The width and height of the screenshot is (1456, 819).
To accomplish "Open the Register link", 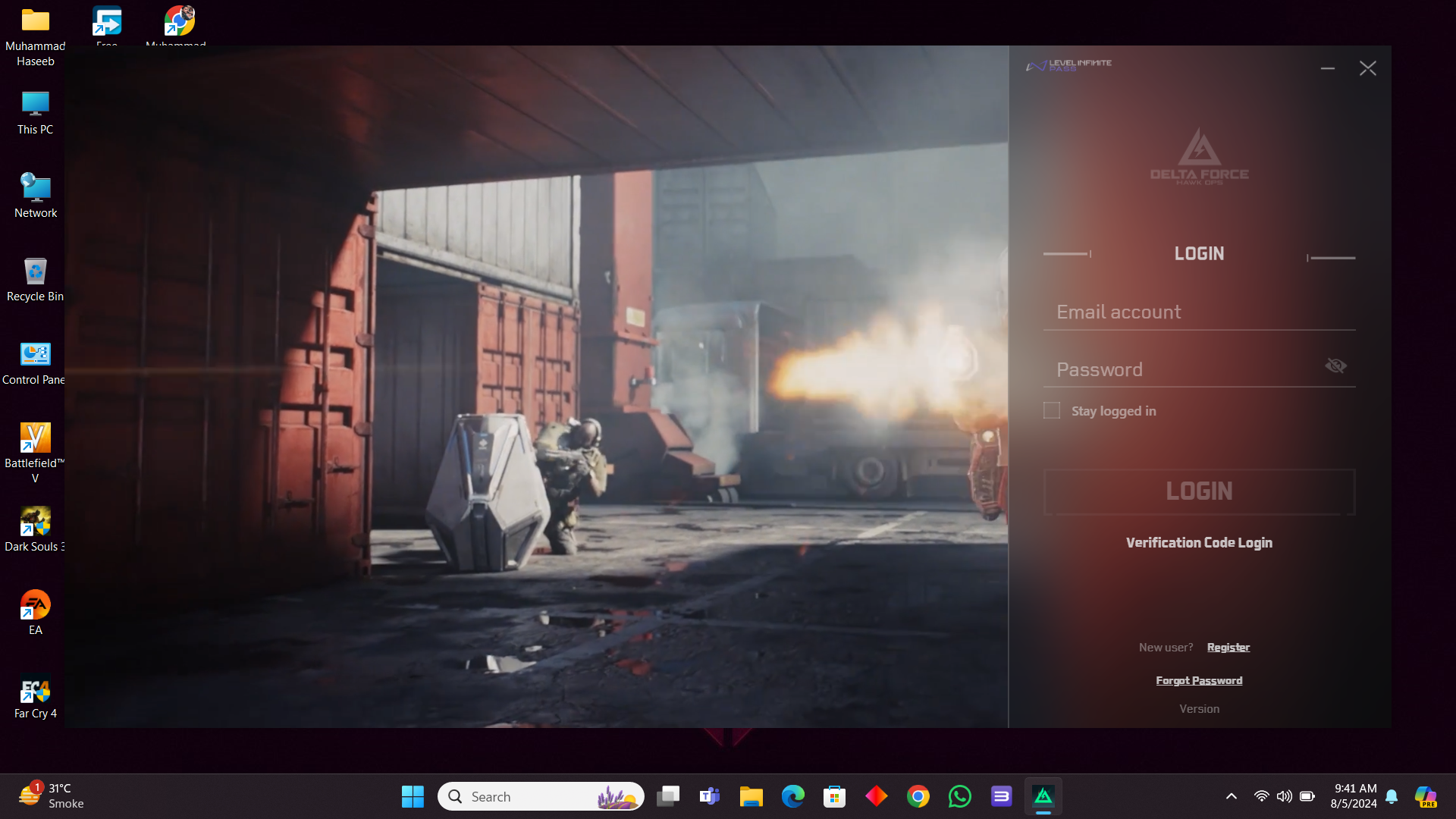I will [1228, 647].
